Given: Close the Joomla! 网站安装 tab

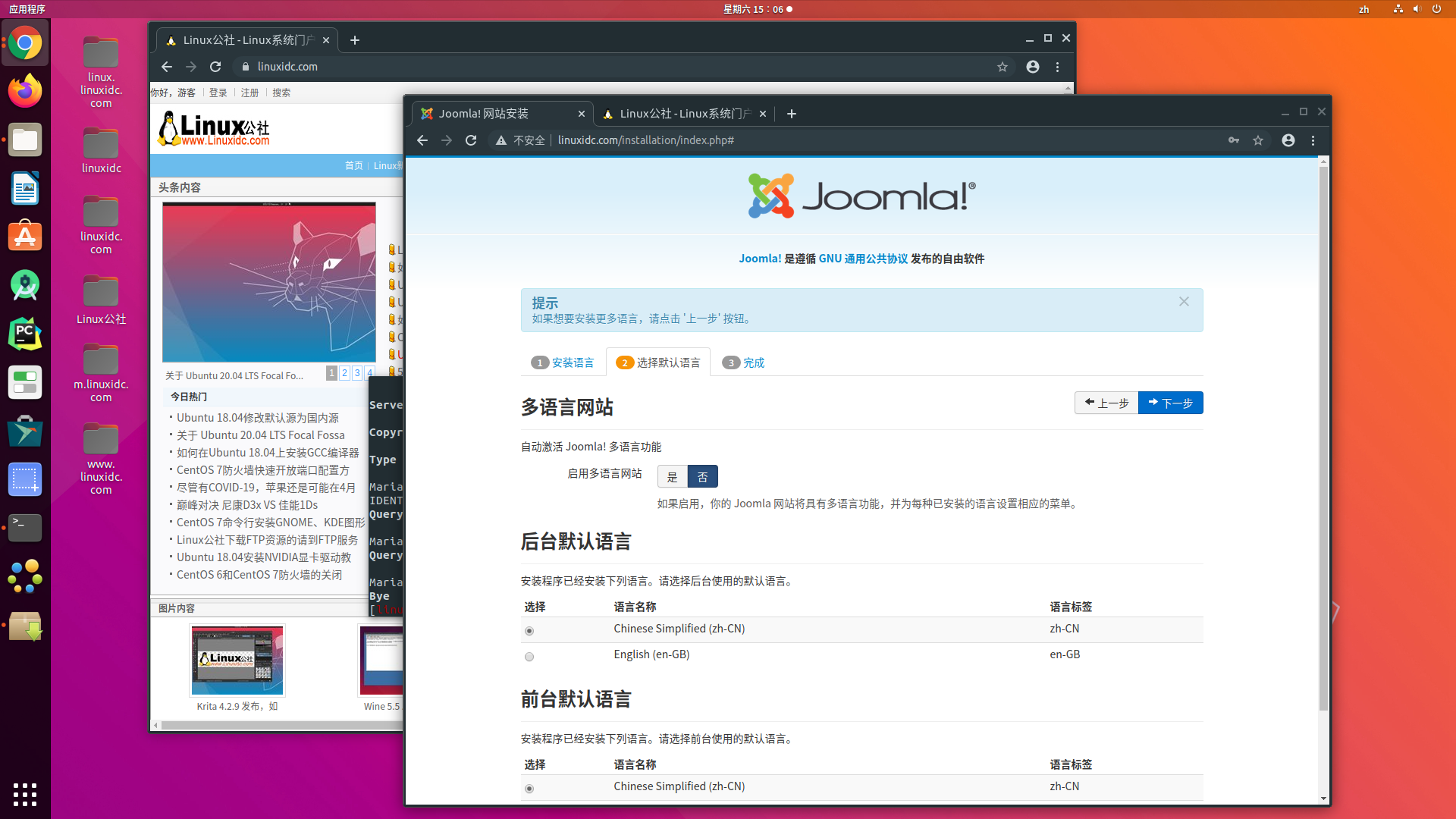Looking at the screenshot, I should click(x=582, y=114).
